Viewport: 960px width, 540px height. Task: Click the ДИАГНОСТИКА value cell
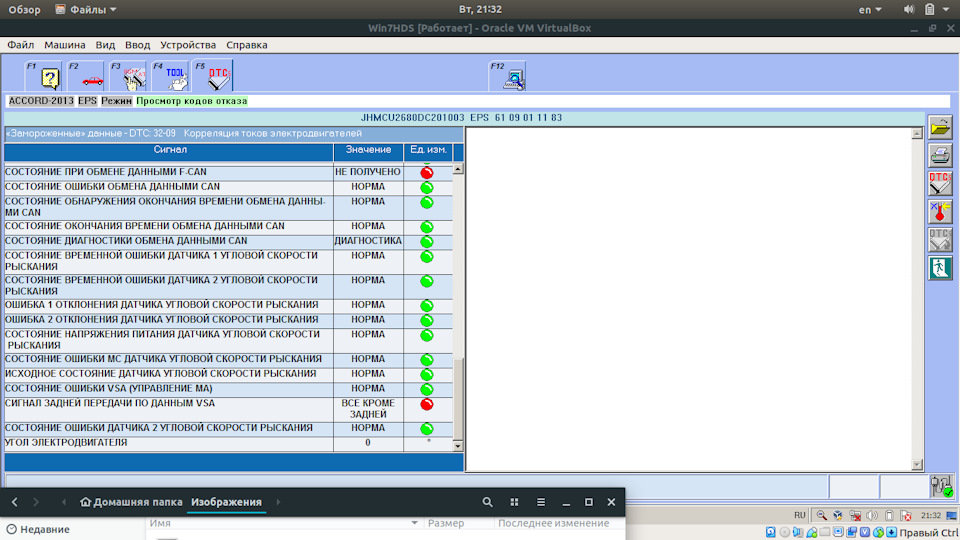pyautogui.click(x=368, y=241)
